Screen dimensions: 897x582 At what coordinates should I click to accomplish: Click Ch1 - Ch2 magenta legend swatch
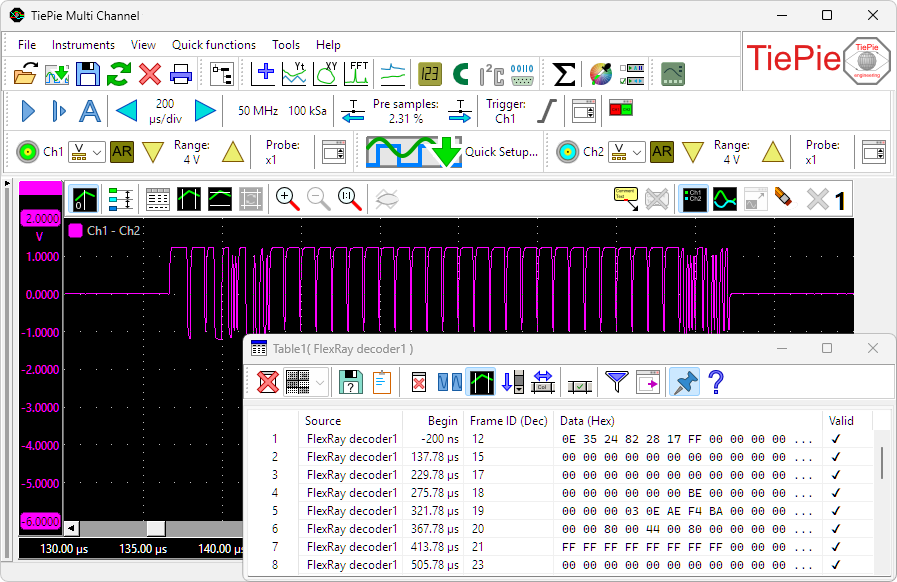tap(75, 231)
